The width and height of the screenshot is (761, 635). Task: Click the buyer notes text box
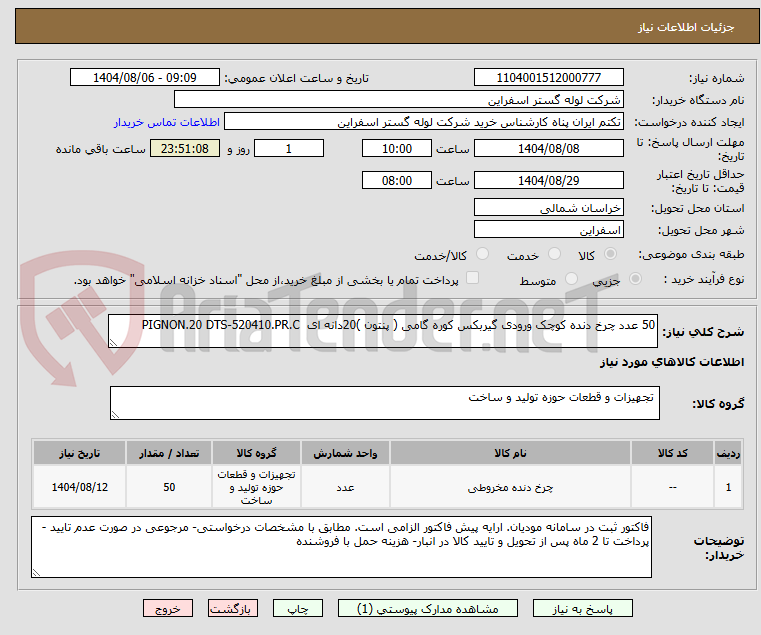pos(342,547)
